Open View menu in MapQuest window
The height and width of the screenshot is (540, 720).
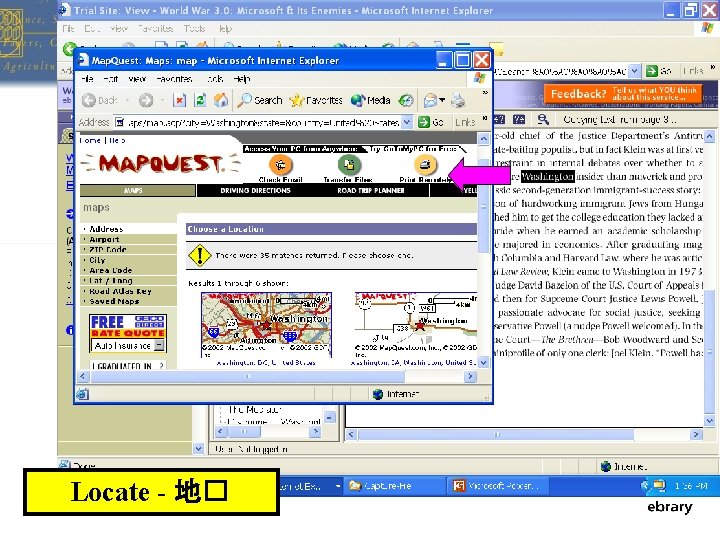click(137, 79)
